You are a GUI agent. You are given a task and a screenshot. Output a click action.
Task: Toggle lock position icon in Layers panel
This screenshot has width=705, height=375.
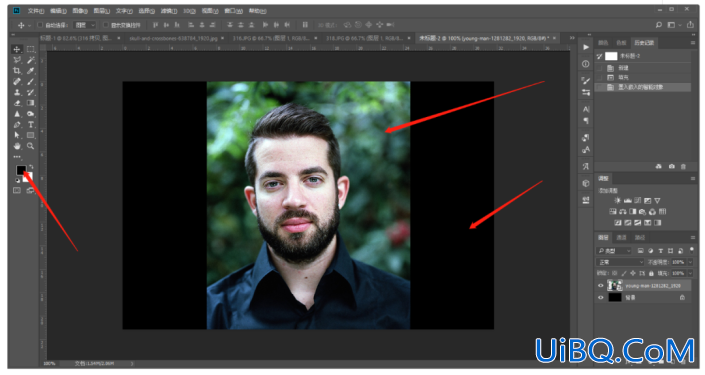click(633, 273)
